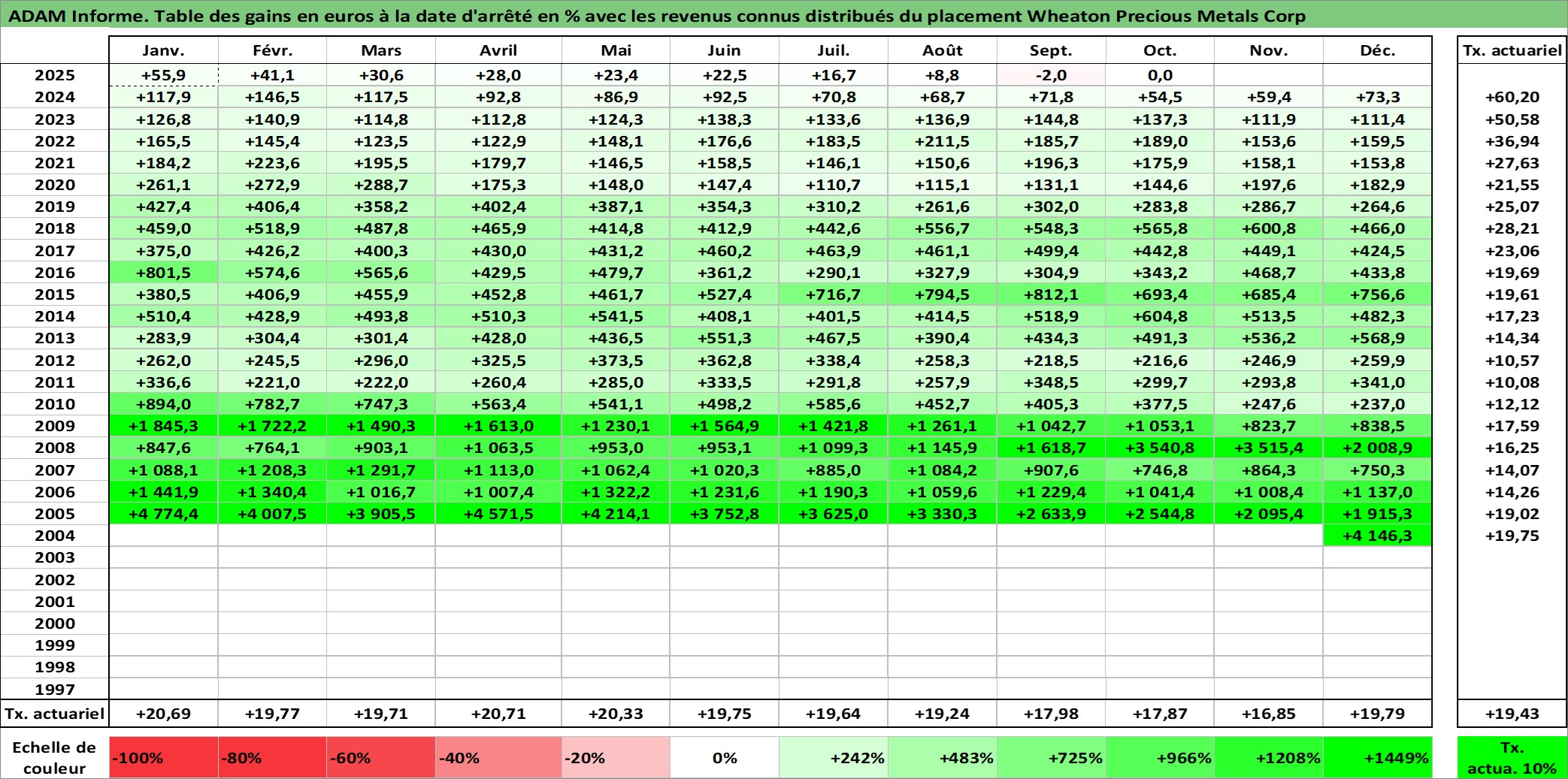
Task: Click the cell showing +73,3
Action: 1377,97
